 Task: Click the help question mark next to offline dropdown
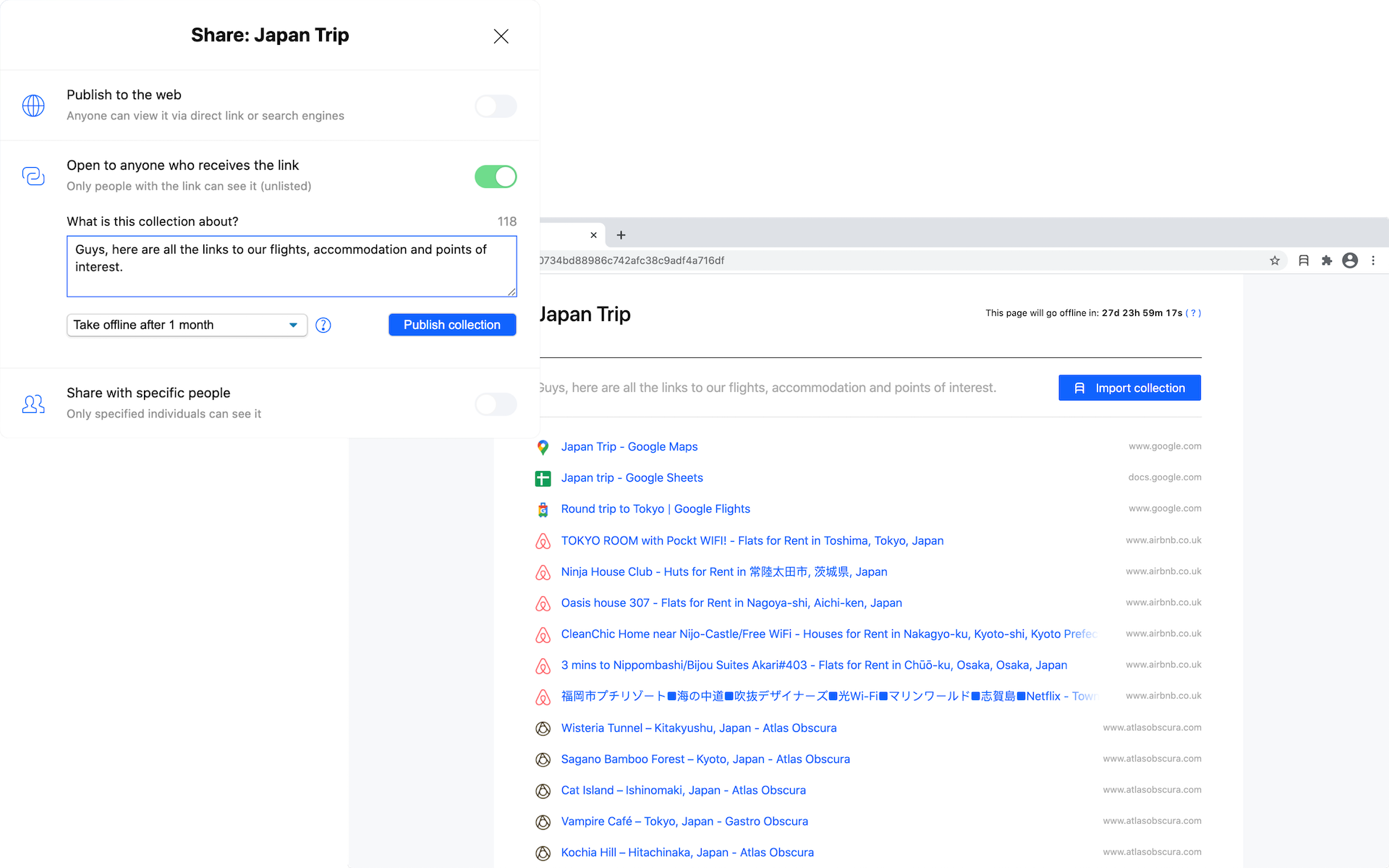[x=323, y=325]
